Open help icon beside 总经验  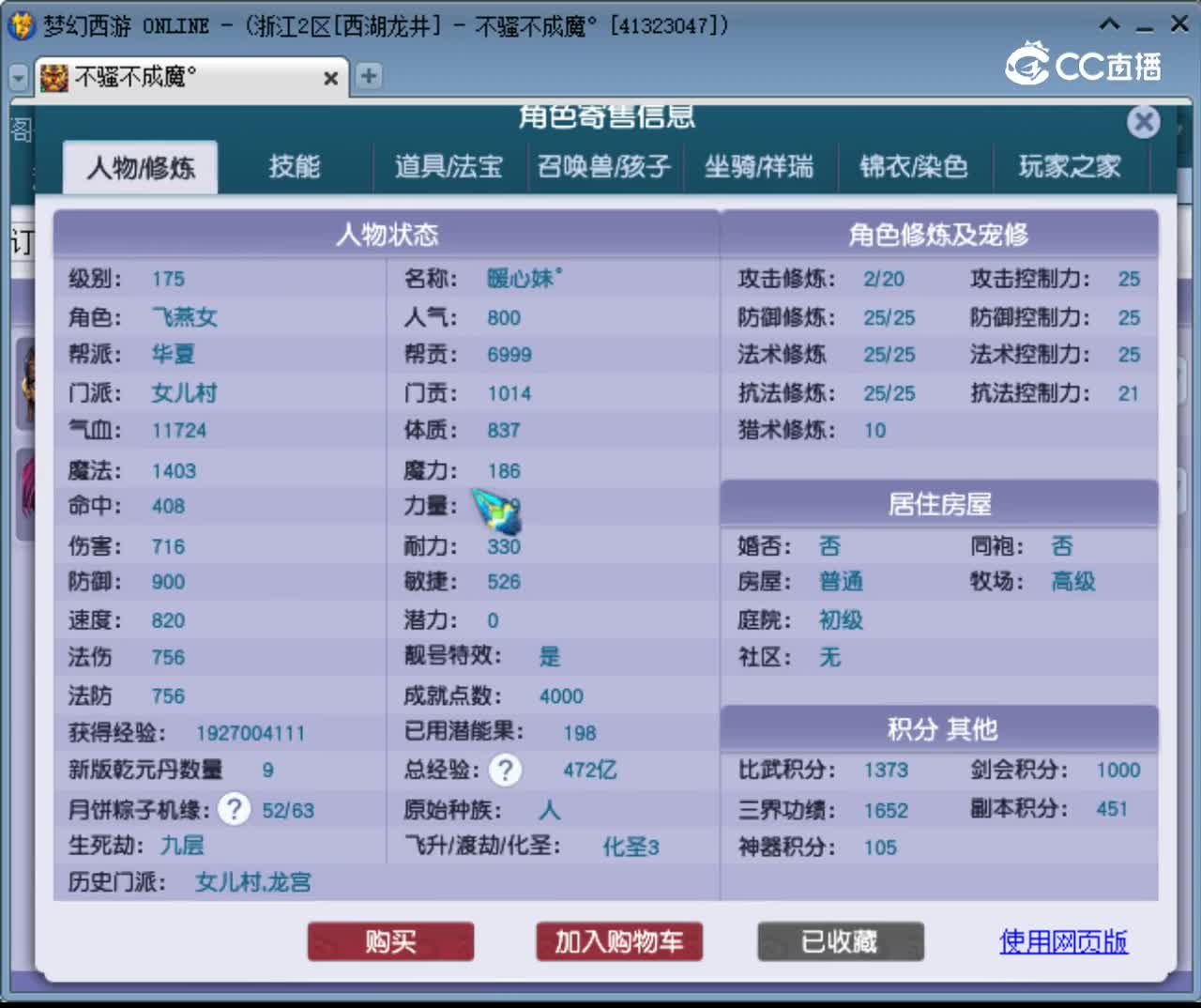(505, 771)
